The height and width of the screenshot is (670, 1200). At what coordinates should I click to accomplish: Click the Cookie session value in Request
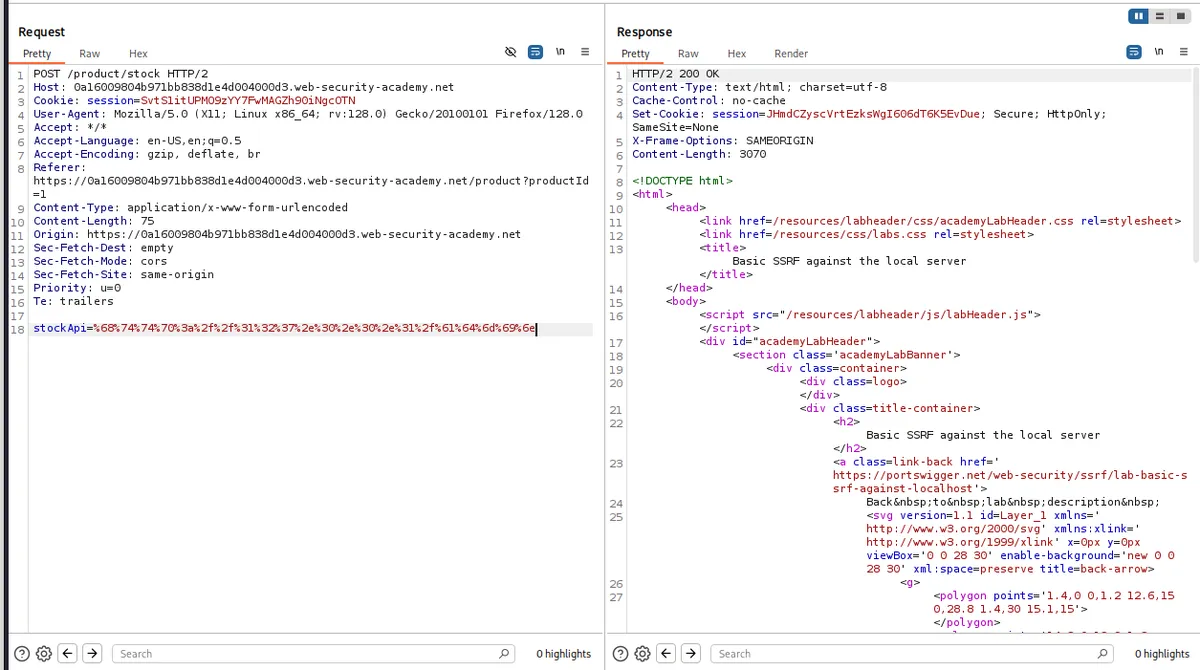(x=247, y=100)
